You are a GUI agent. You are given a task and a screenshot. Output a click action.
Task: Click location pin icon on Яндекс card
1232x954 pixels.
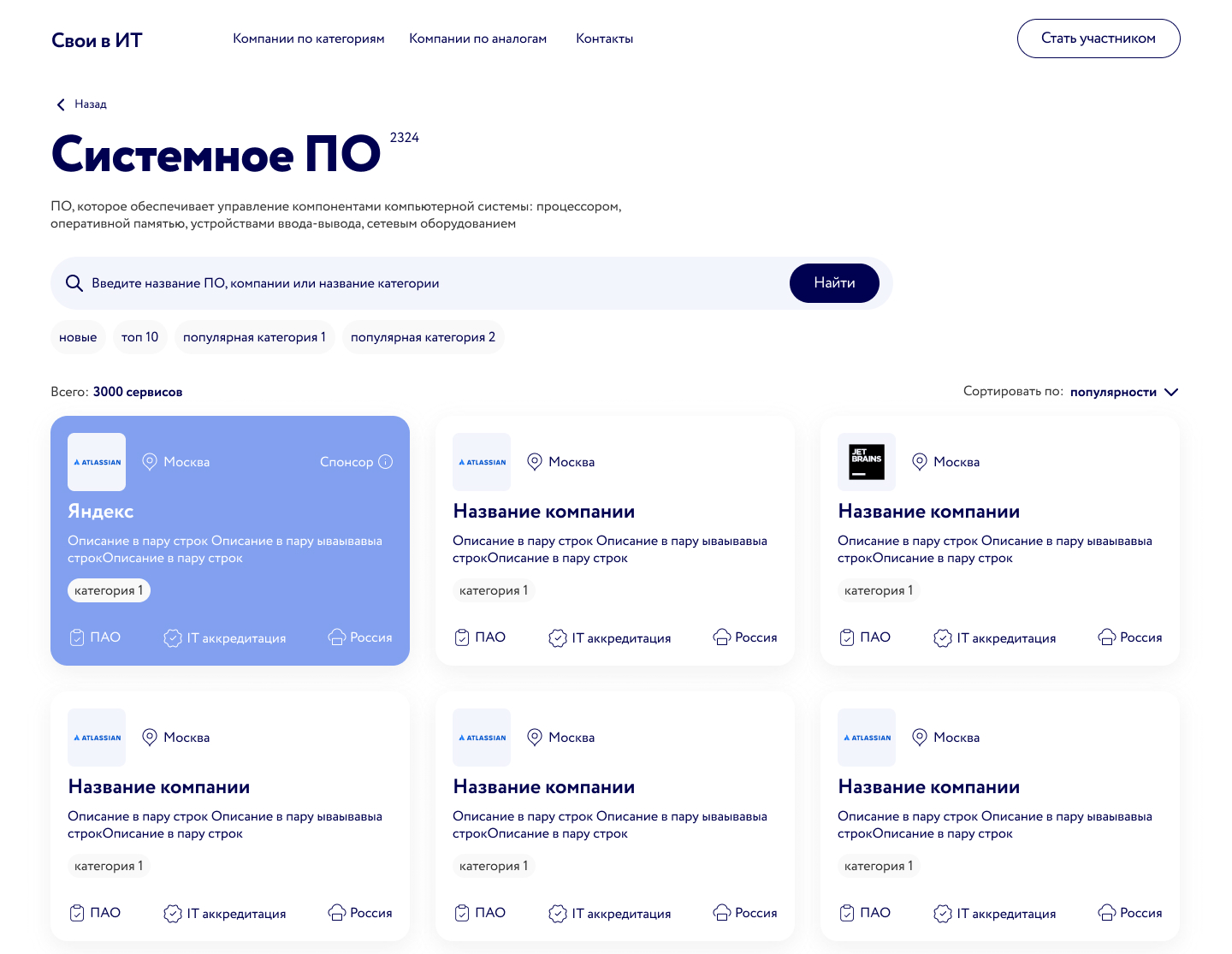coord(150,462)
